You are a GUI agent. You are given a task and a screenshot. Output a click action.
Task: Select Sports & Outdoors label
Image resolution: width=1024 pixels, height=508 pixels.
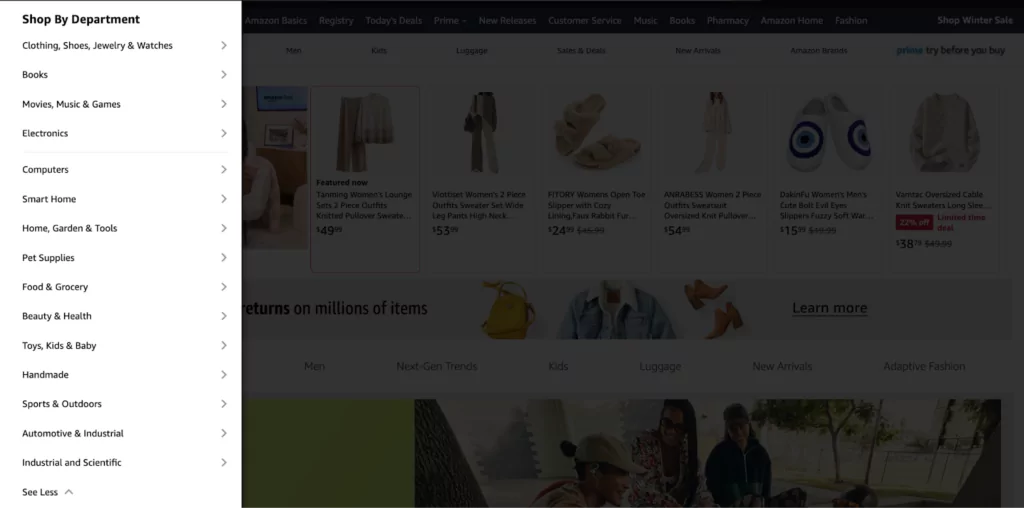point(62,404)
